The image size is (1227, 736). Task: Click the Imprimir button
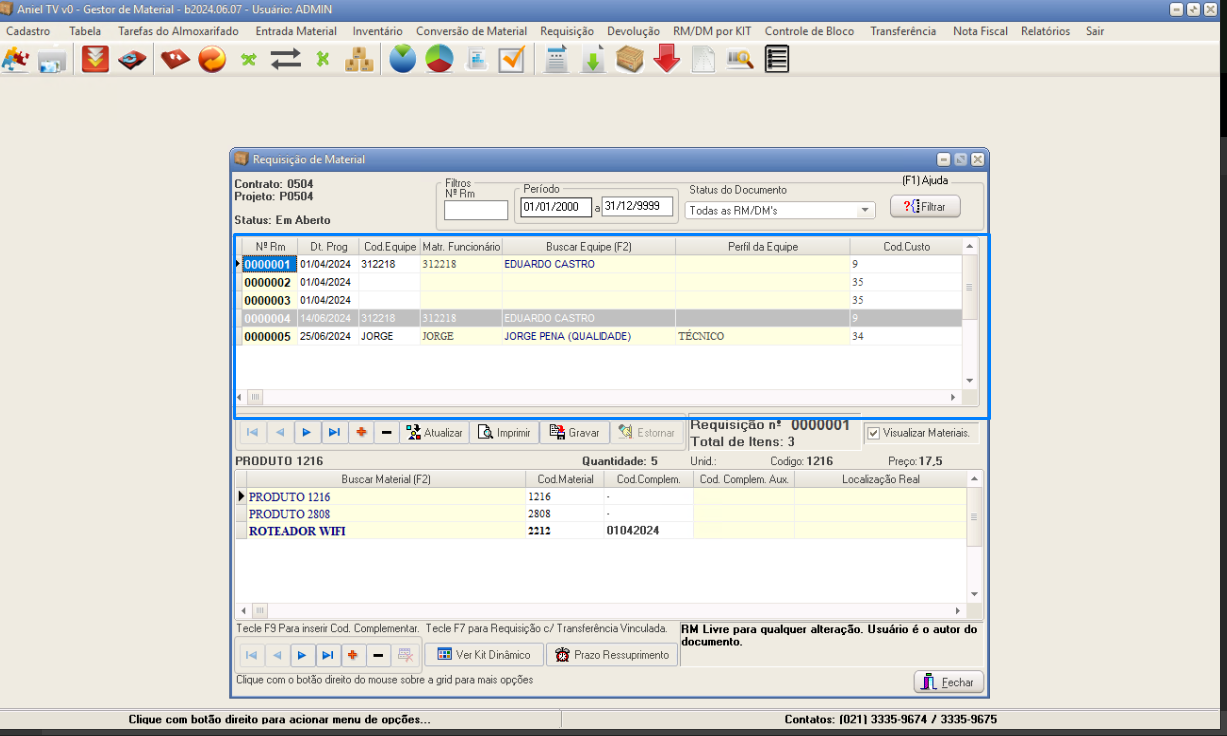504,433
